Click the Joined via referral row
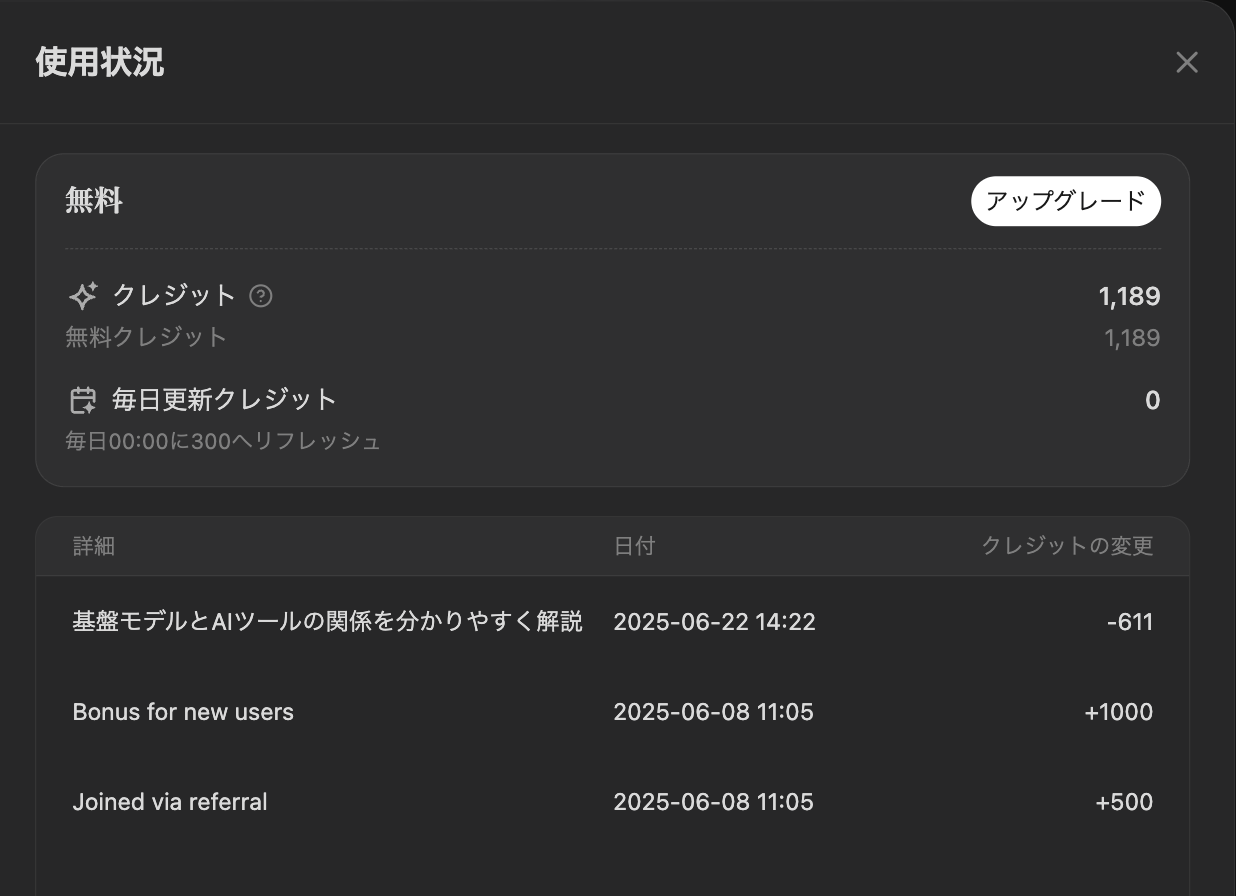Screen dimensions: 1236x896 click(613, 802)
